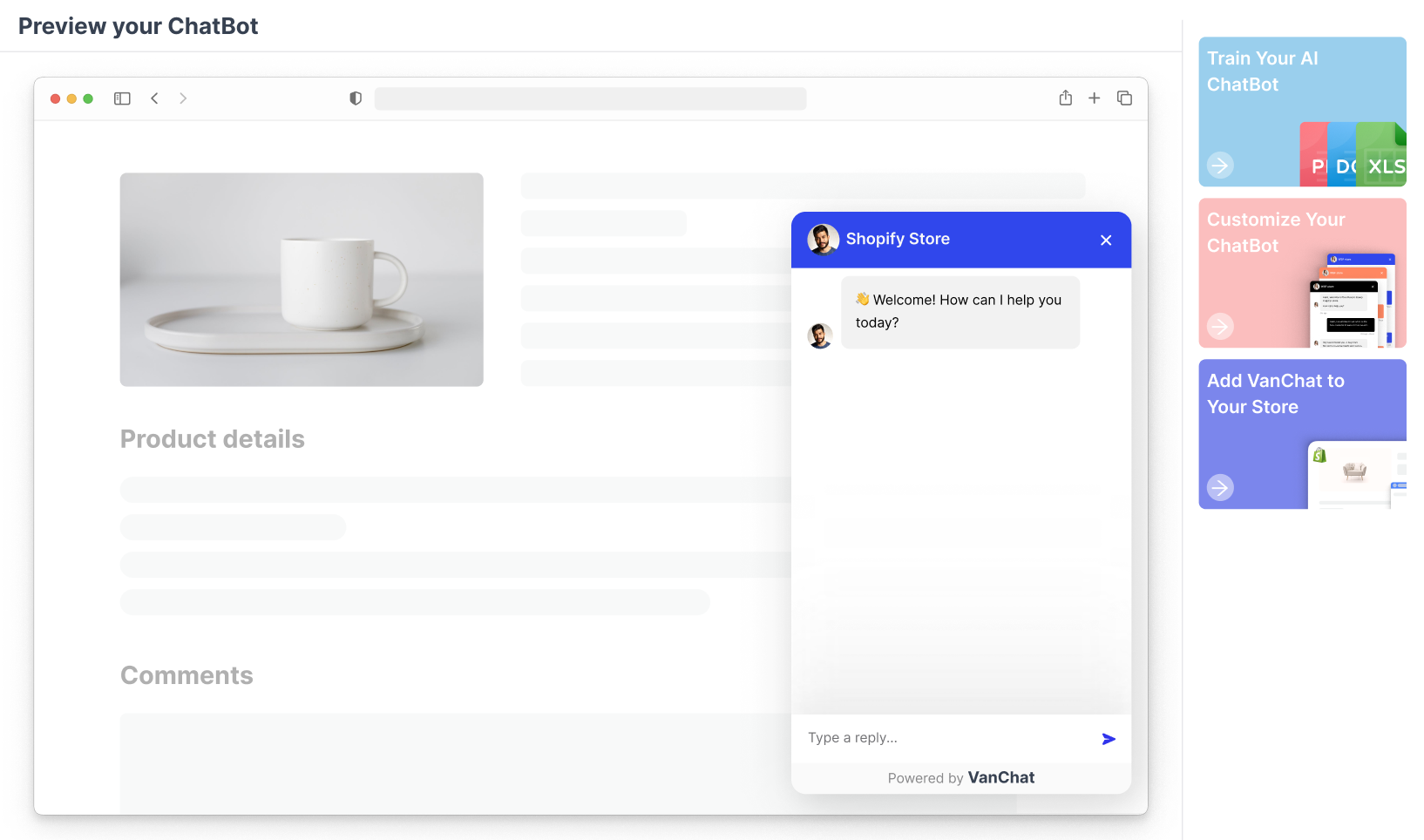1424x840 pixels.
Task: Click the 'Product details' heading
Action: pyautogui.click(x=213, y=439)
